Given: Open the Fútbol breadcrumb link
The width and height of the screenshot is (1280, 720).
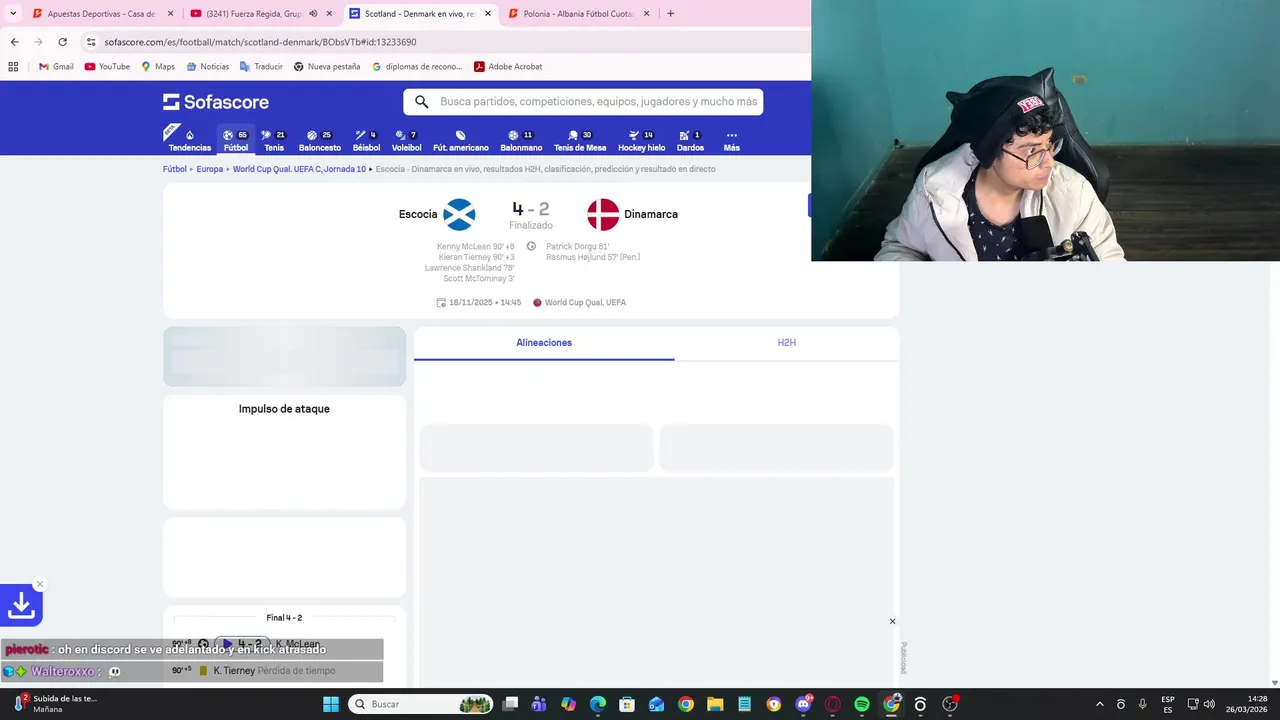Looking at the screenshot, I should click(x=175, y=169).
